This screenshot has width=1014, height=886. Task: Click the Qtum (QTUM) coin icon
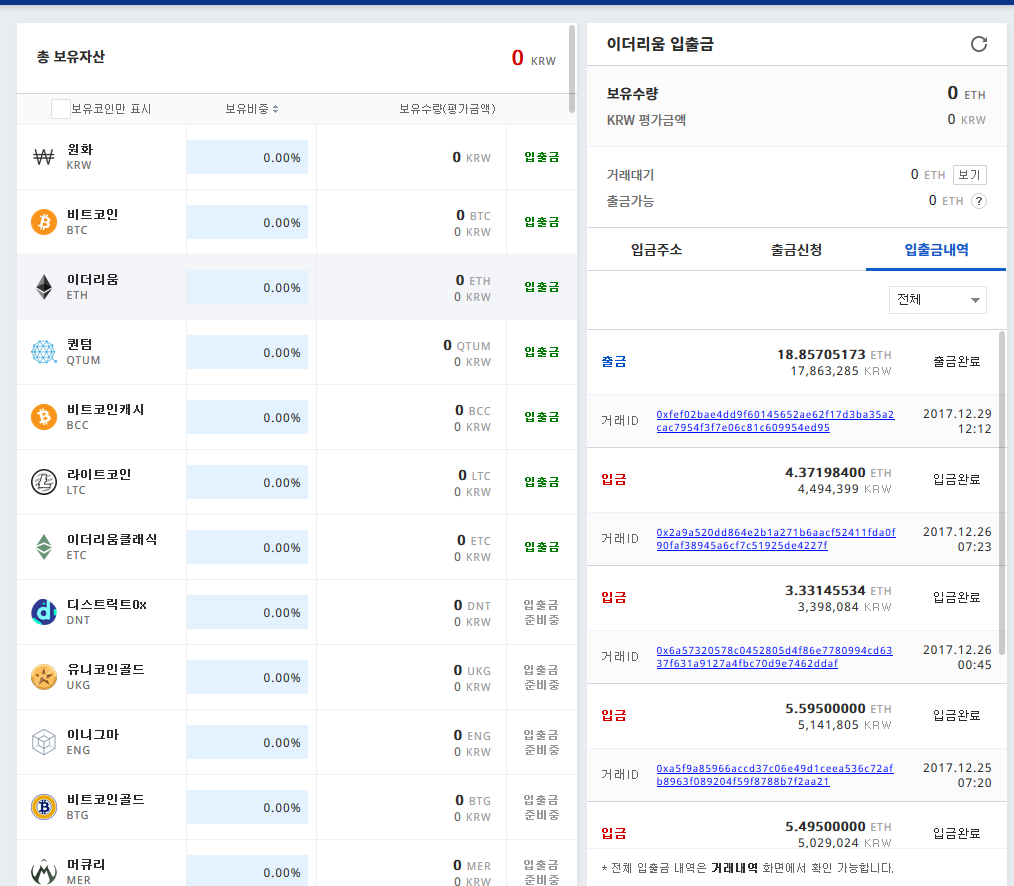click(44, 352)
